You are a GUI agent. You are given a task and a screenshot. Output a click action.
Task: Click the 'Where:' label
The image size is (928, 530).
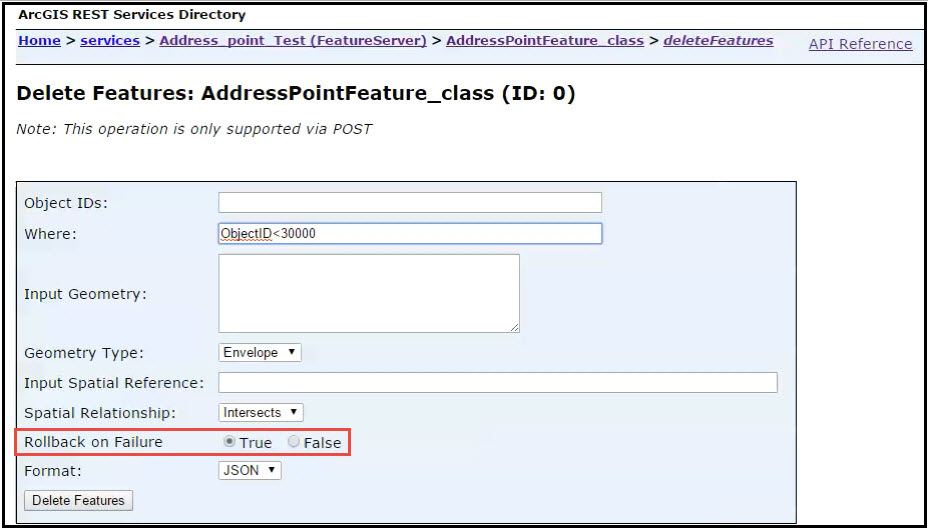(x=50, y=234)
